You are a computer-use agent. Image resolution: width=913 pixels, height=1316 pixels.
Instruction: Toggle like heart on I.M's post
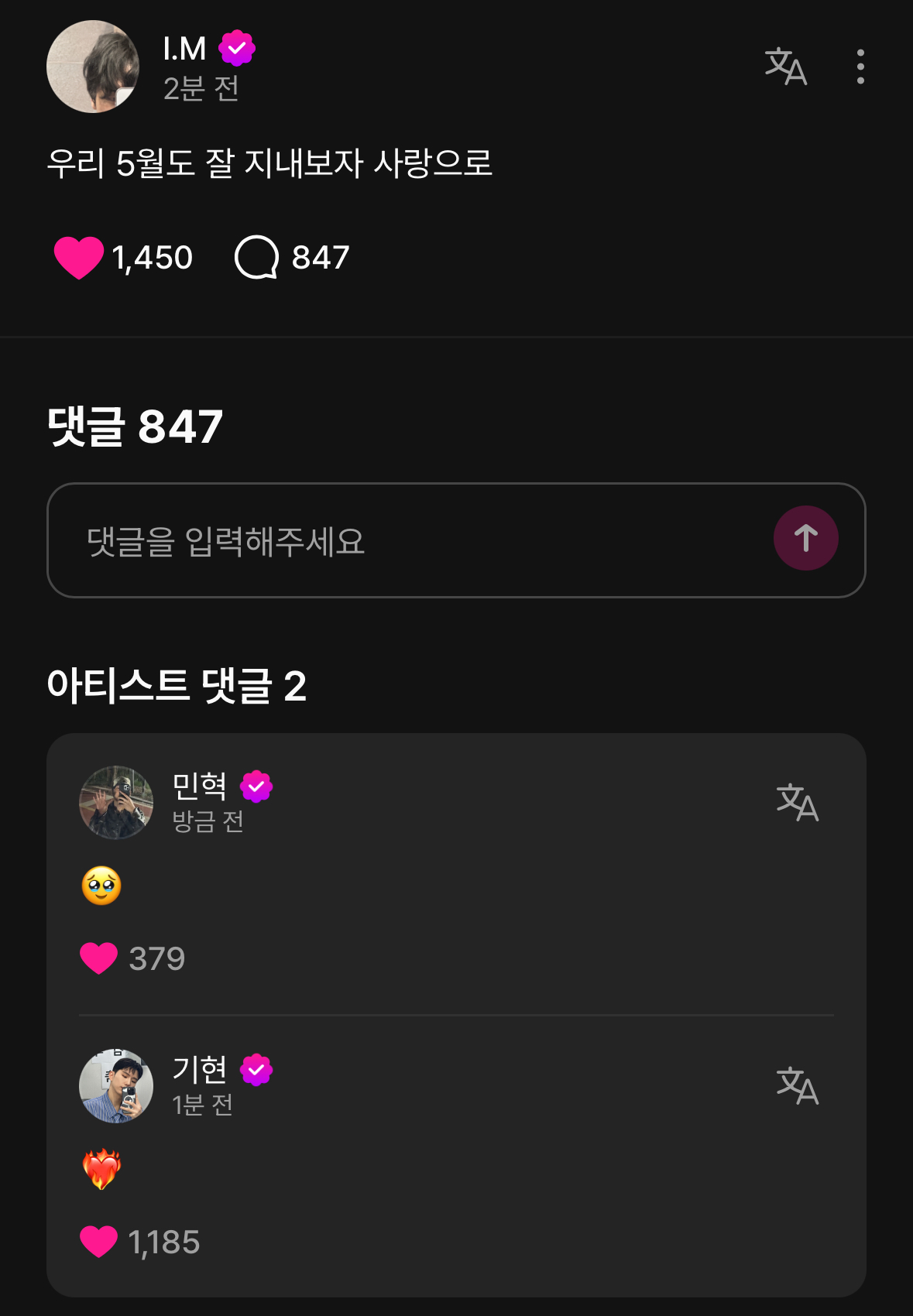[78, 257]
